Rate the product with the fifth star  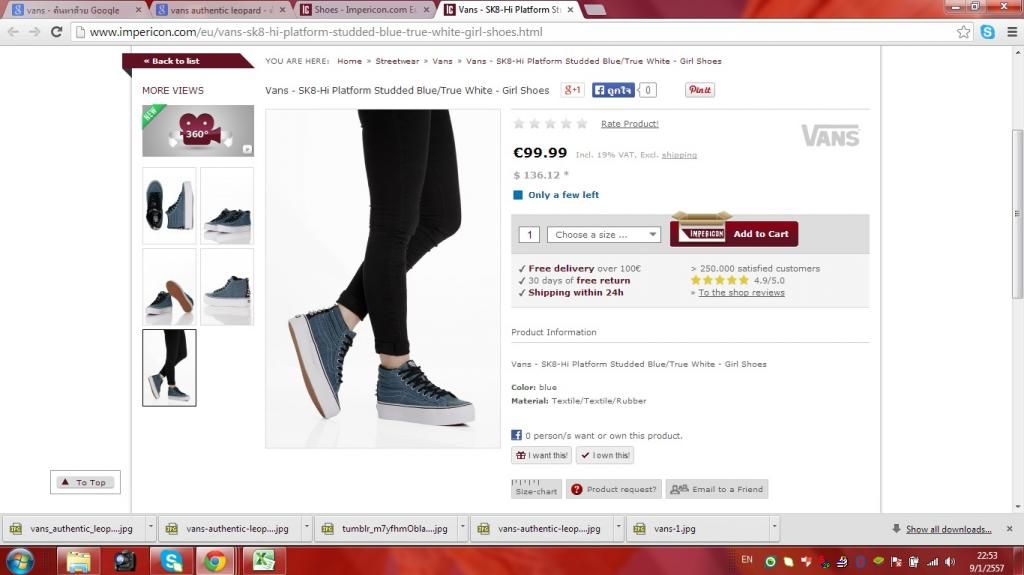[x=582, y=124]
